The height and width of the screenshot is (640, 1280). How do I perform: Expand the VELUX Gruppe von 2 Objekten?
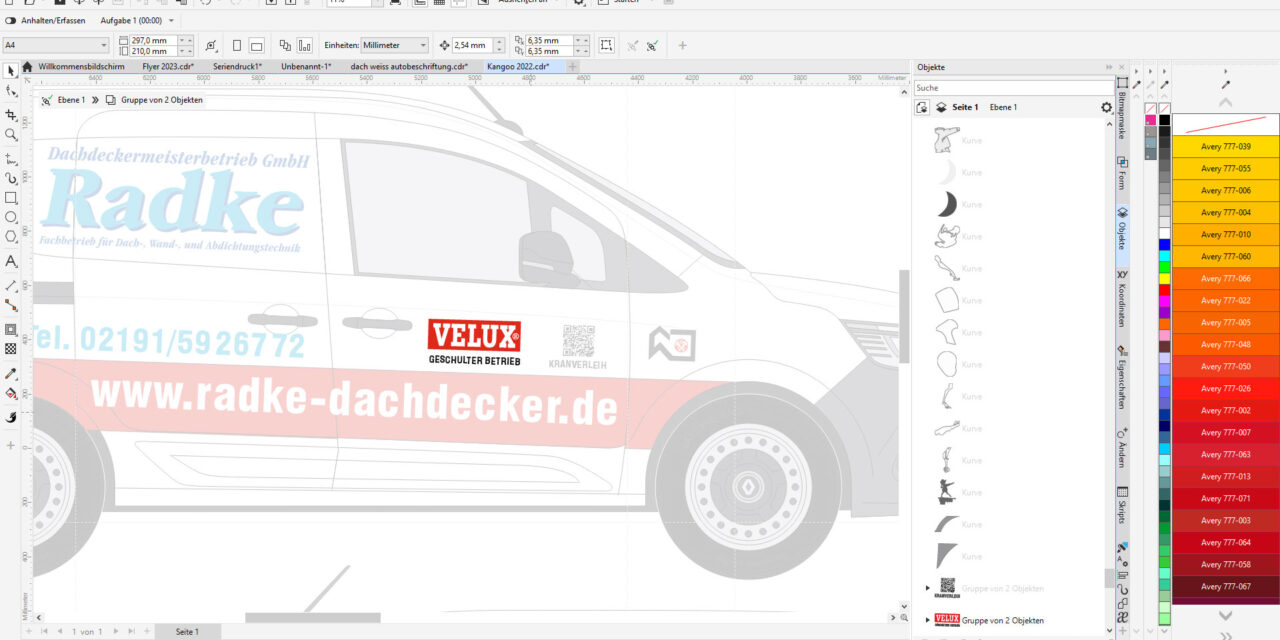[927, 620]
